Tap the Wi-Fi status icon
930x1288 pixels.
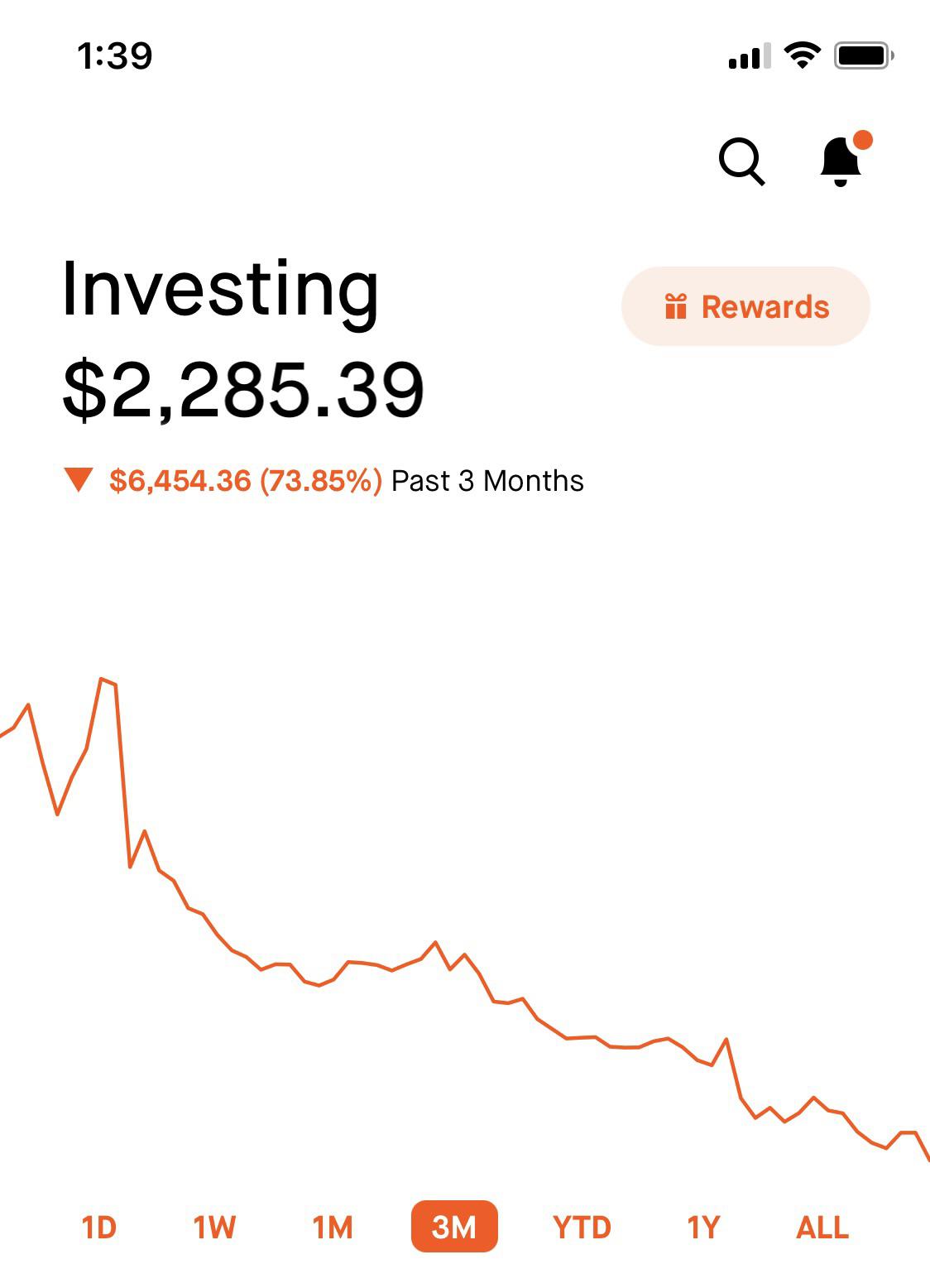(801, 55)
